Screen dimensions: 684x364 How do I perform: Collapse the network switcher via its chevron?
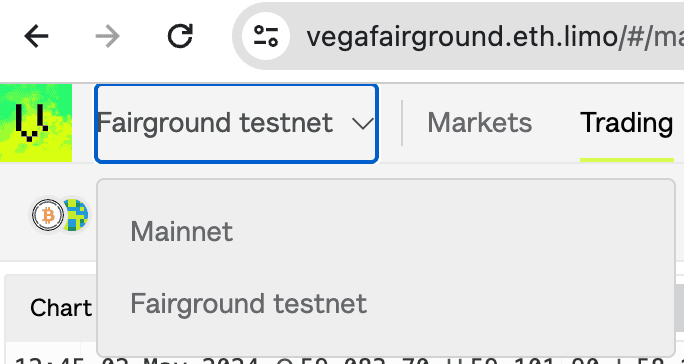pyautogui.click(x=363, y=124)
